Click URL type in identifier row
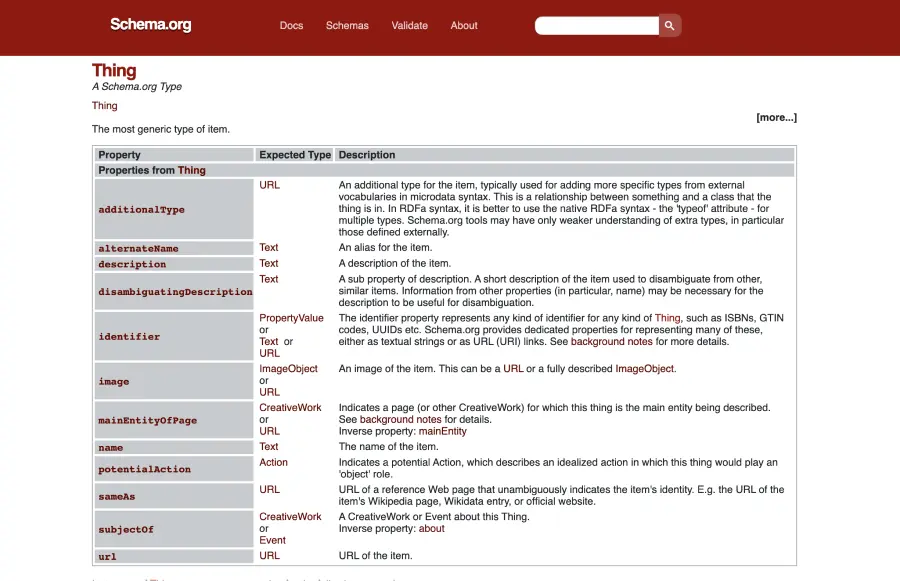 click(269, 353)
